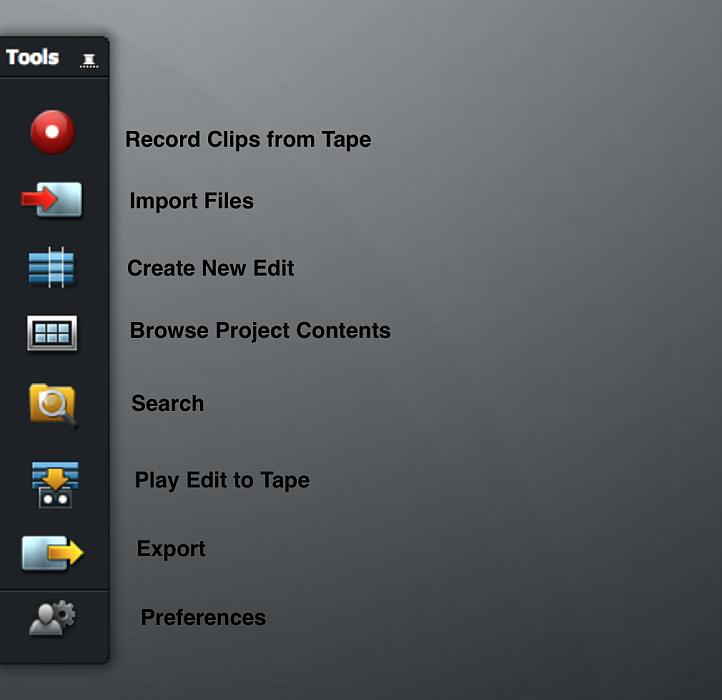This screenshot has height=700, width=722.
Task: Click the divider line above the Preferences icon
Action: pos(53,589)
